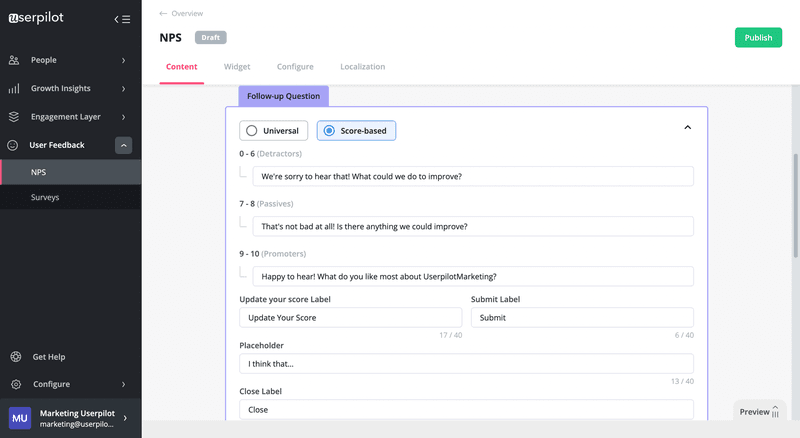The width and height of the screenshot is (800, 438).
Task: Click the Userpilot logo
Action: coord(36,18)
